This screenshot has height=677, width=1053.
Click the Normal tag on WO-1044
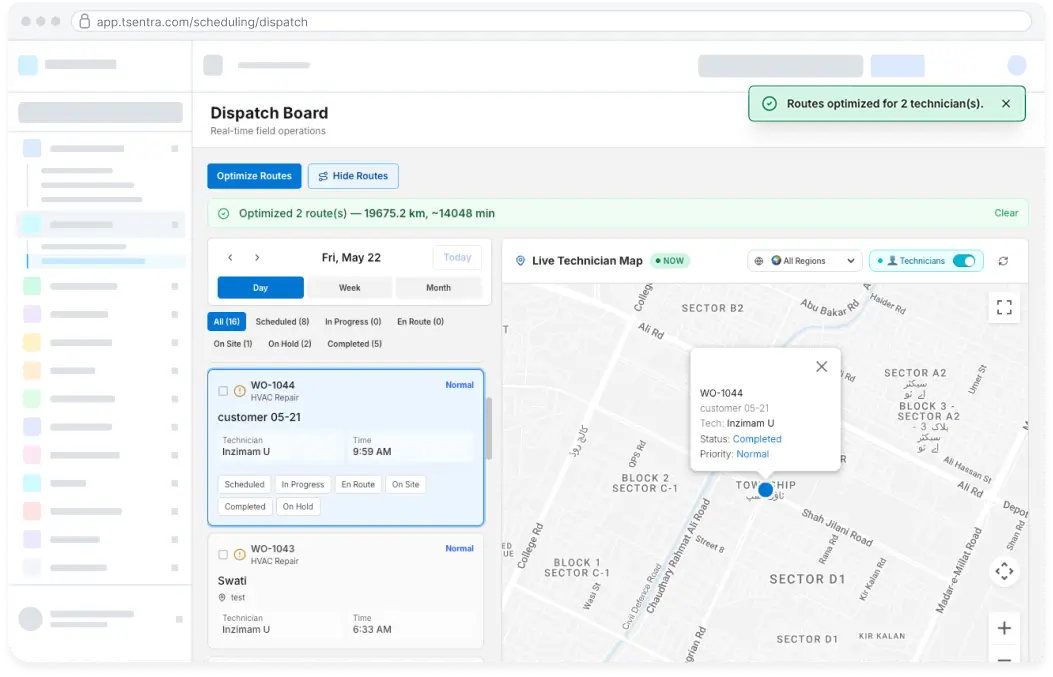click(x=459, y=385)
